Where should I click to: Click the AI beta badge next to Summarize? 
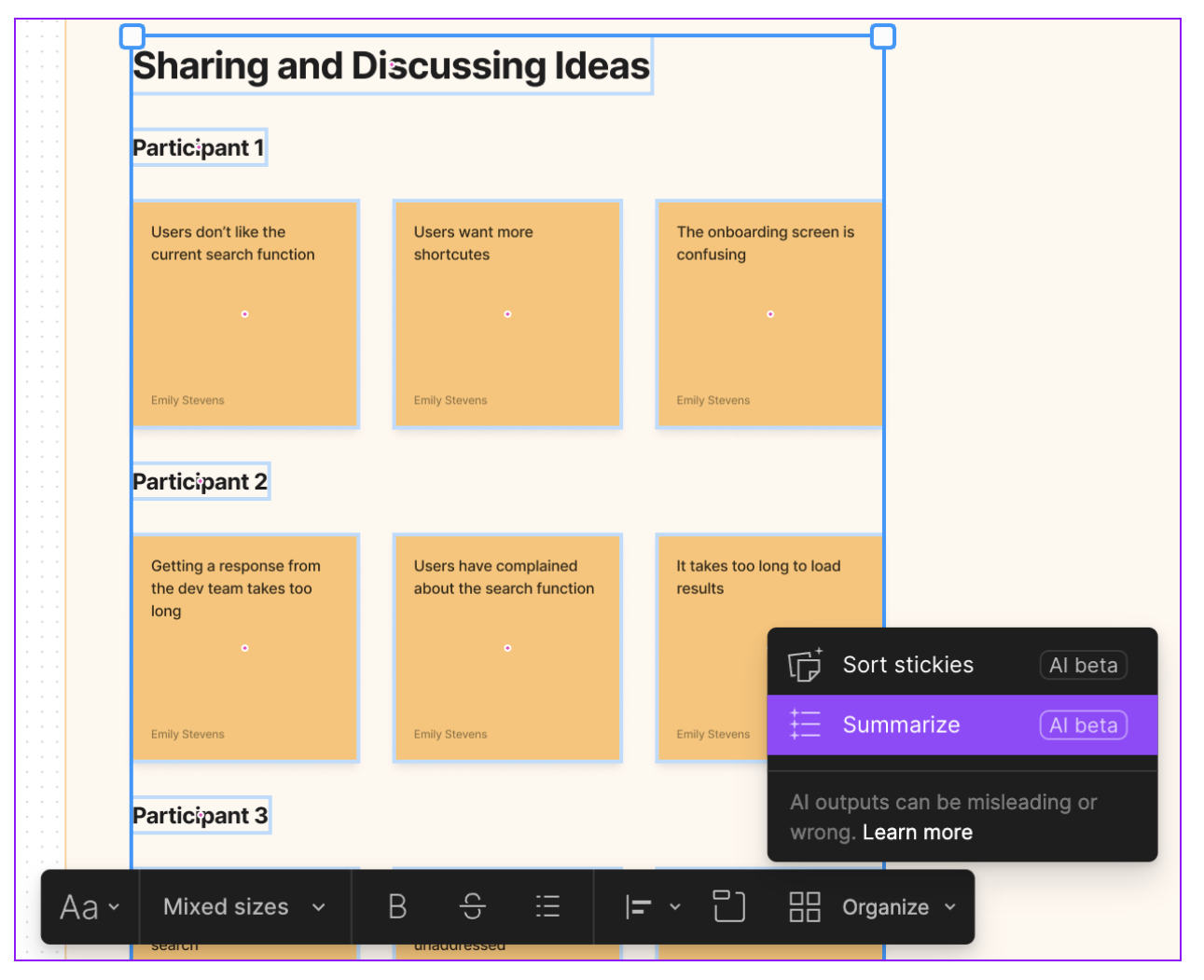point(1083,725)
